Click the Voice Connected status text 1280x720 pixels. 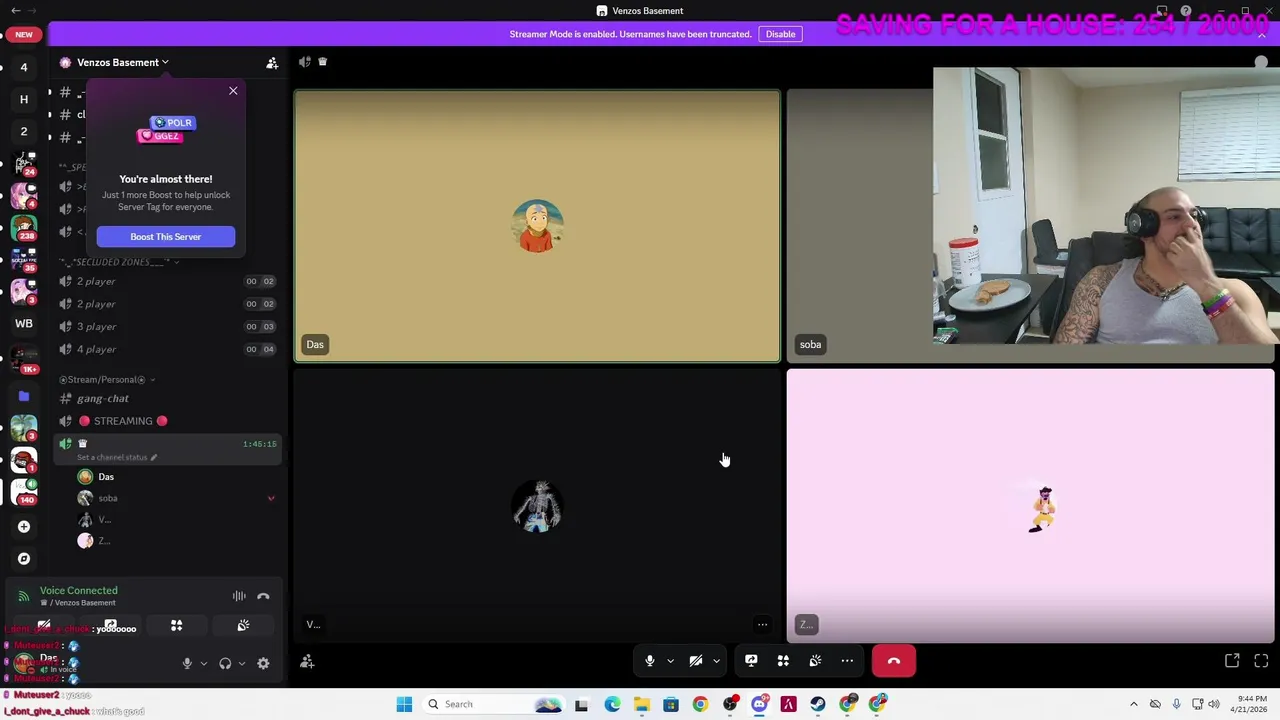tap(78, 590)
